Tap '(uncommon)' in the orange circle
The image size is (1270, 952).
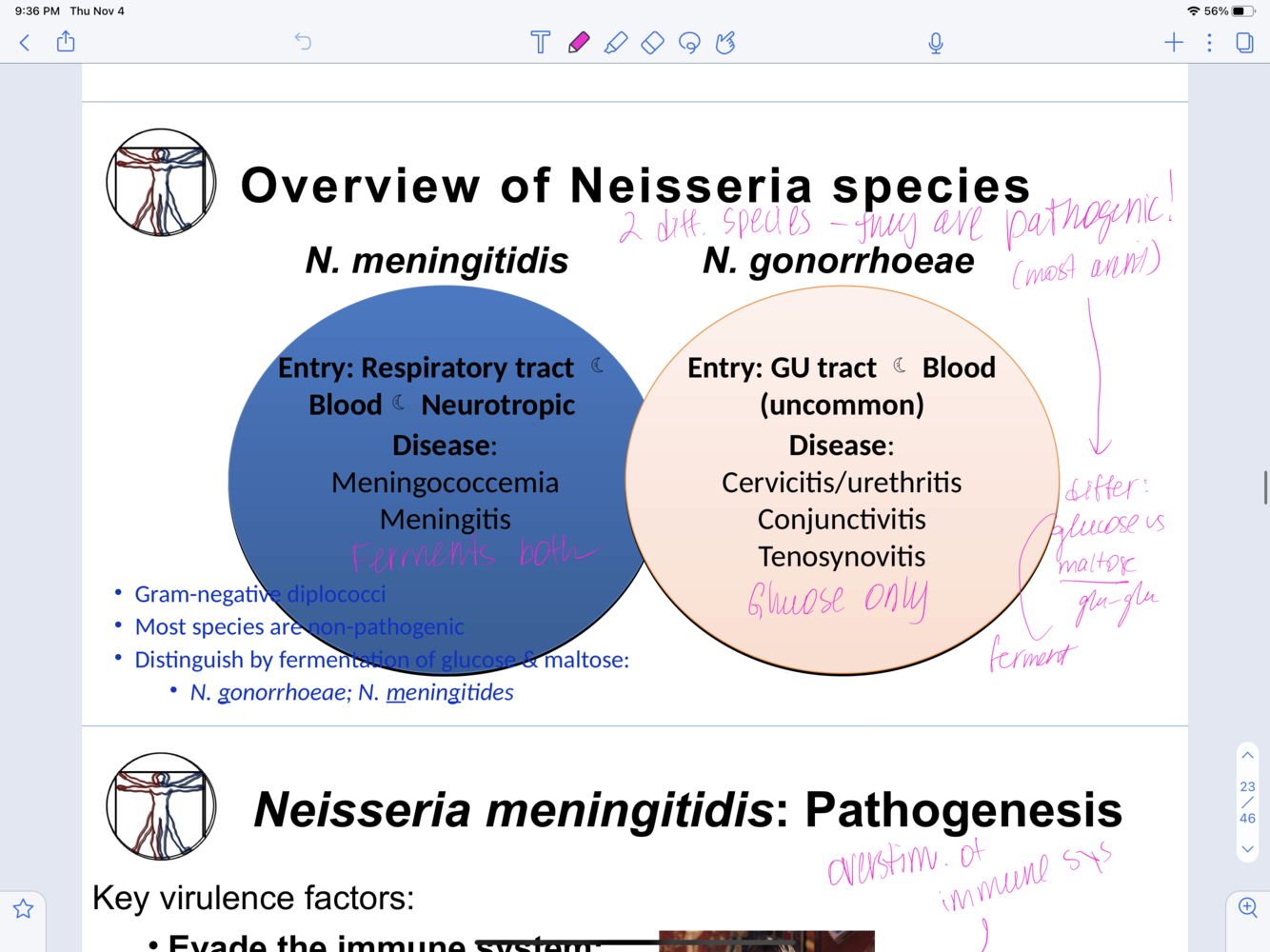pos(842,405)
